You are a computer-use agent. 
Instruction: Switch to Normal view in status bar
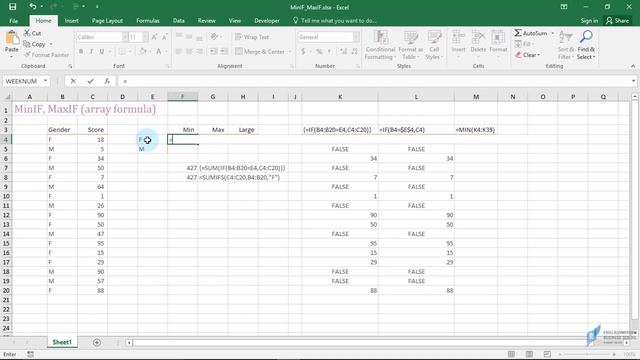point(511,354)
